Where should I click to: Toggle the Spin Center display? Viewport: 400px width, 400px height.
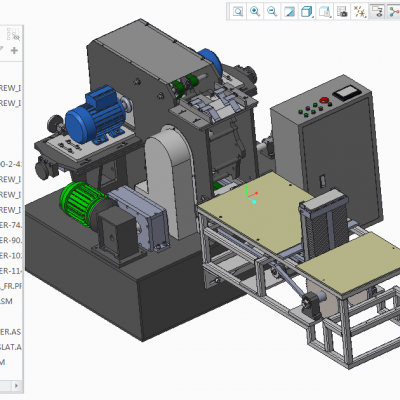coord(394,12)
